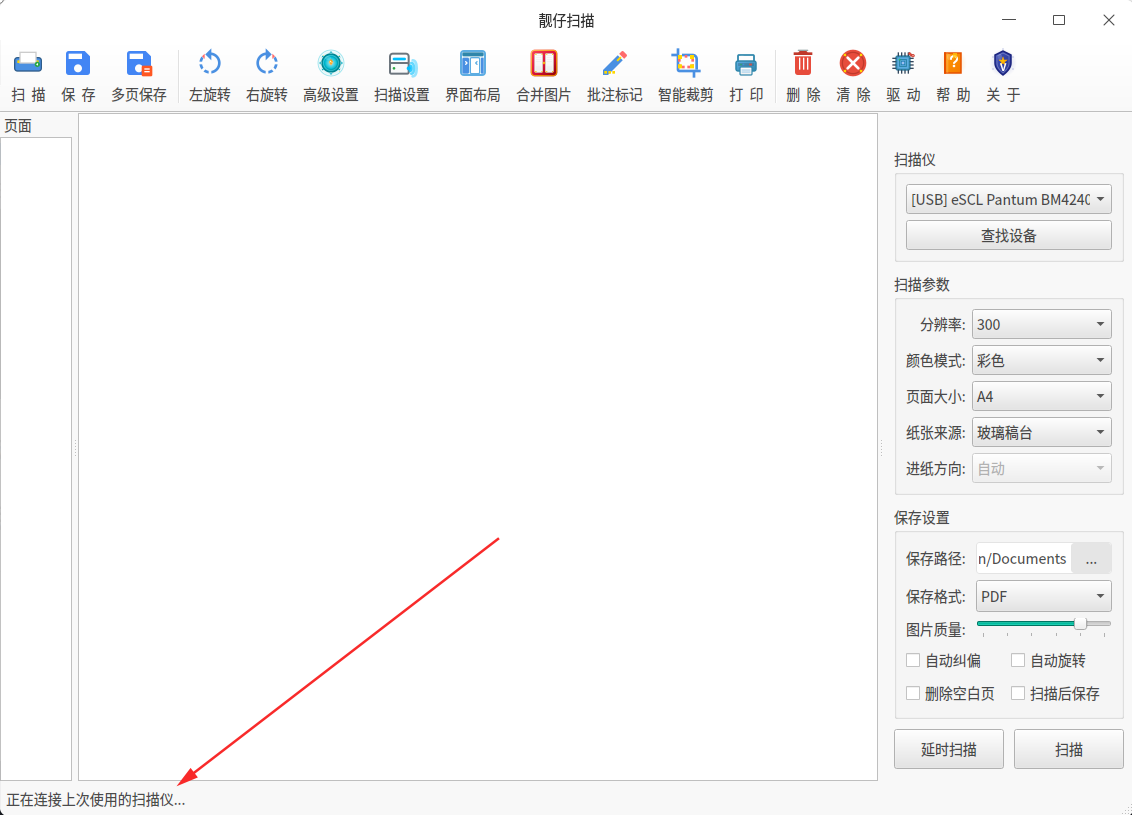This screenshot has height=815, width=1132.
Task: Open the 合并图片 merge images tool
Action: click(544, 64)
